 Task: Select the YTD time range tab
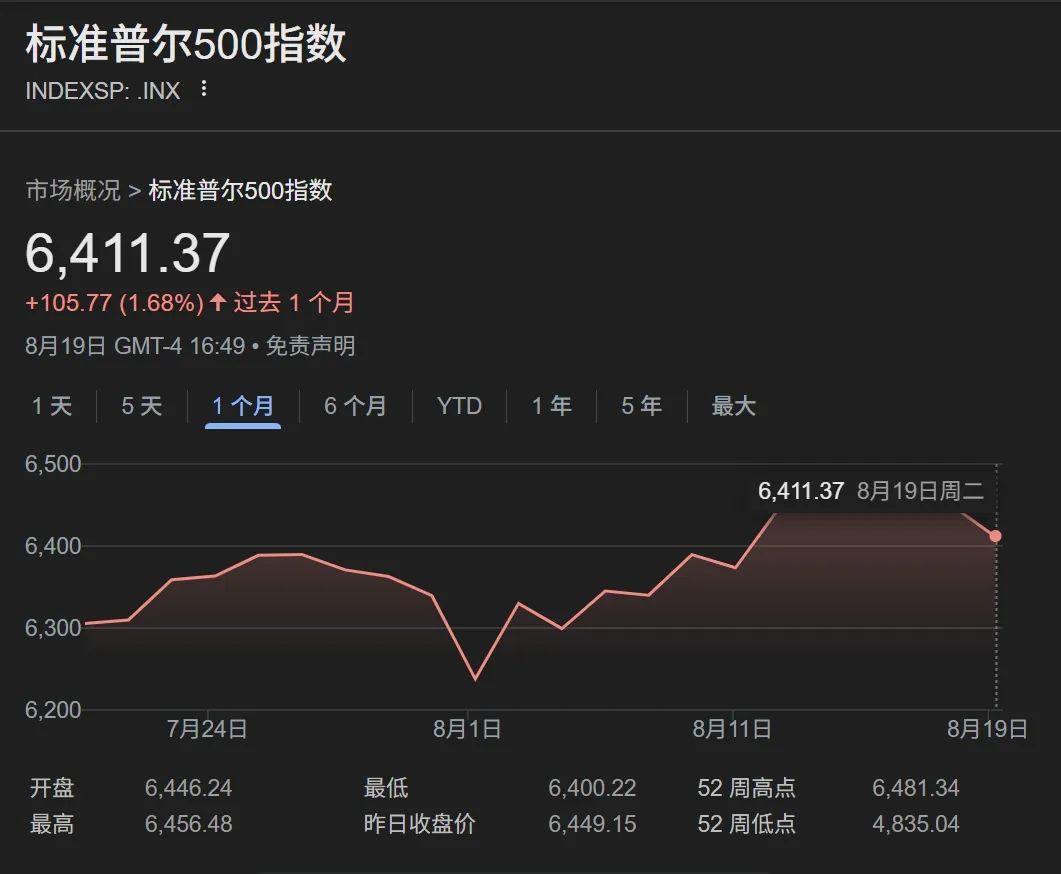click(x=459, y=406)
